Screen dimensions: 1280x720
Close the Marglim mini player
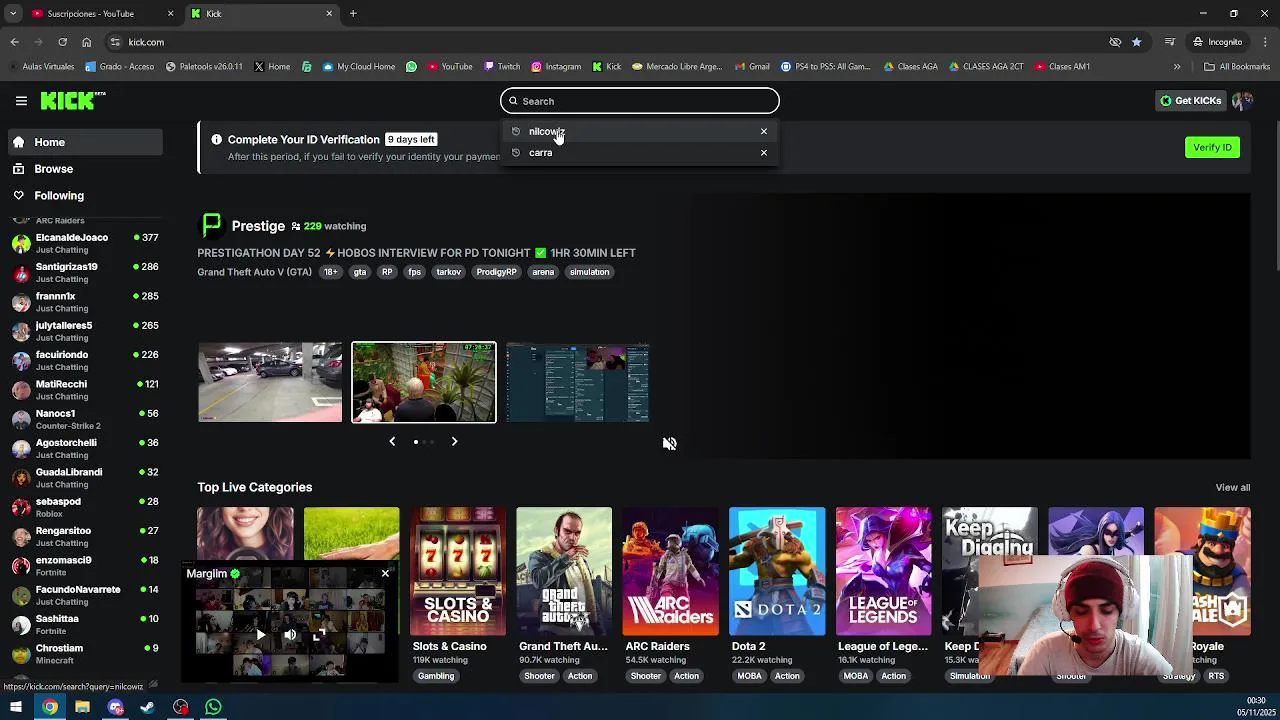point(385,574)
